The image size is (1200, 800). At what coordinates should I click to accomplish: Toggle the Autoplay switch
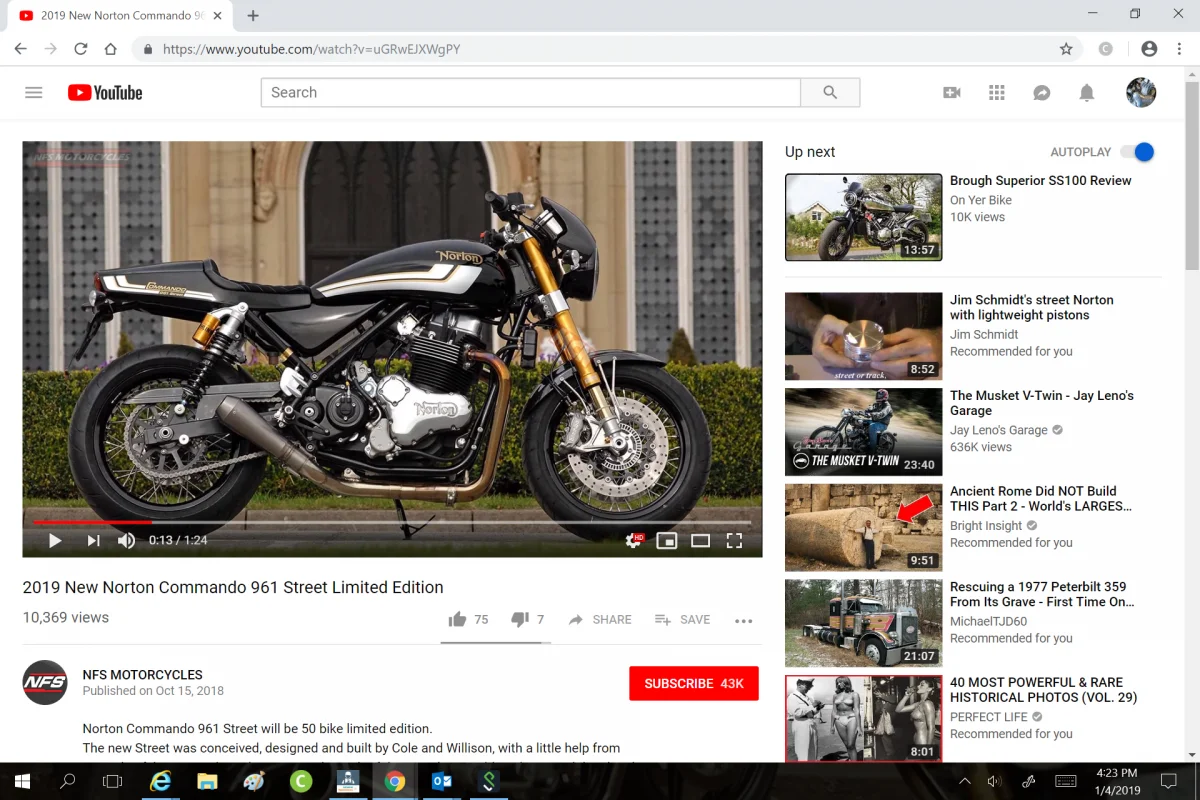coord(1137,152)
